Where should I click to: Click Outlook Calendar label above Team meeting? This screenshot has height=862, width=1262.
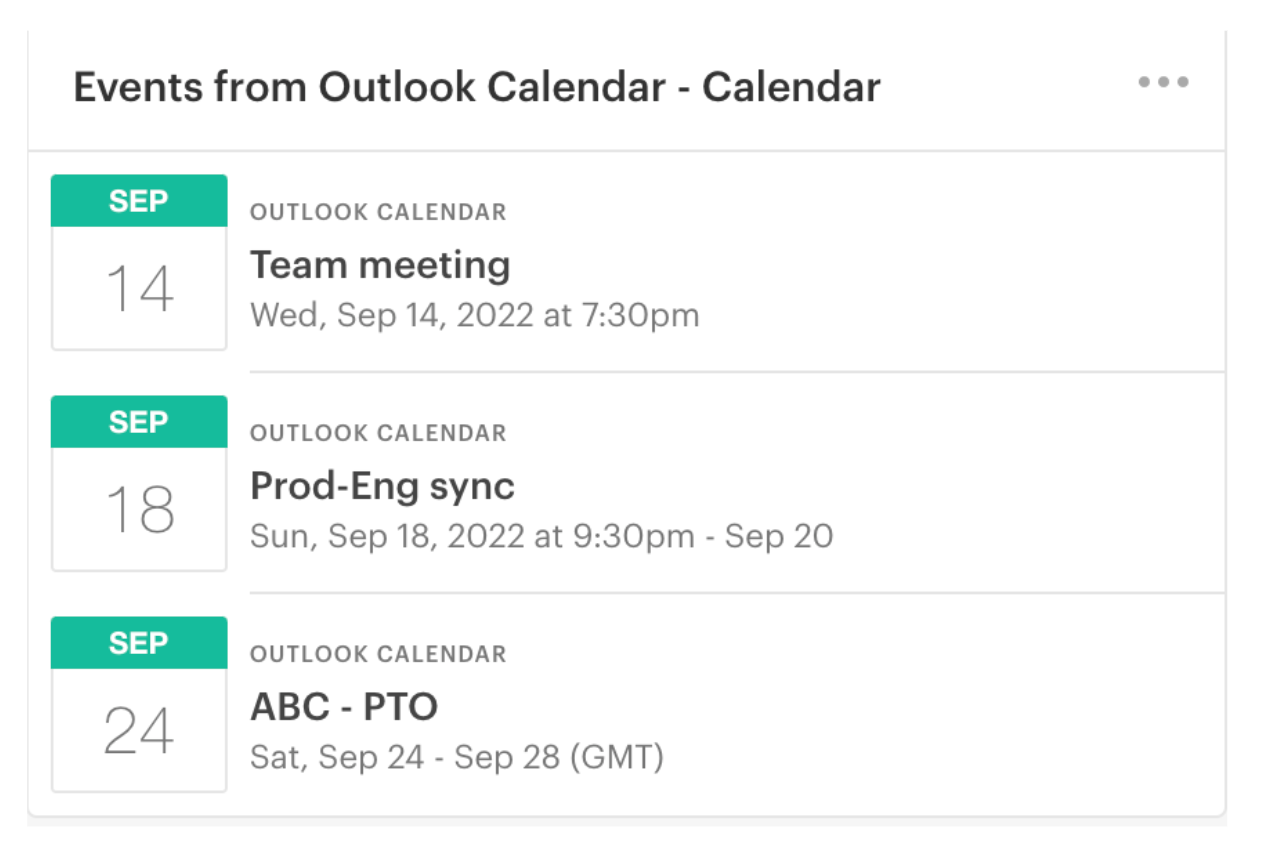(378, 212)
